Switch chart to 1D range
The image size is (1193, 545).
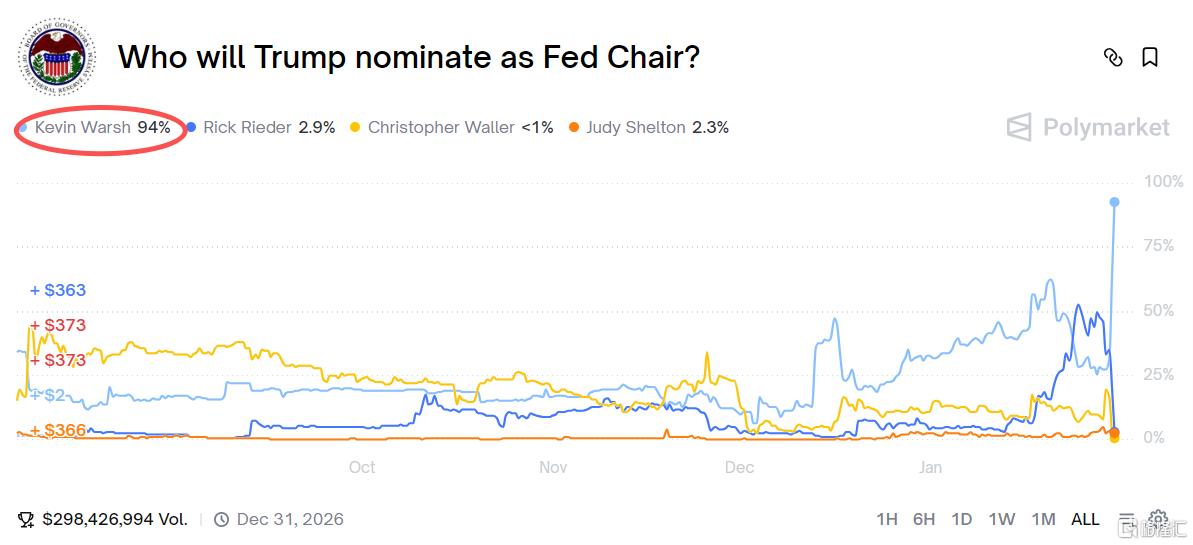click(x=962, y=519)
